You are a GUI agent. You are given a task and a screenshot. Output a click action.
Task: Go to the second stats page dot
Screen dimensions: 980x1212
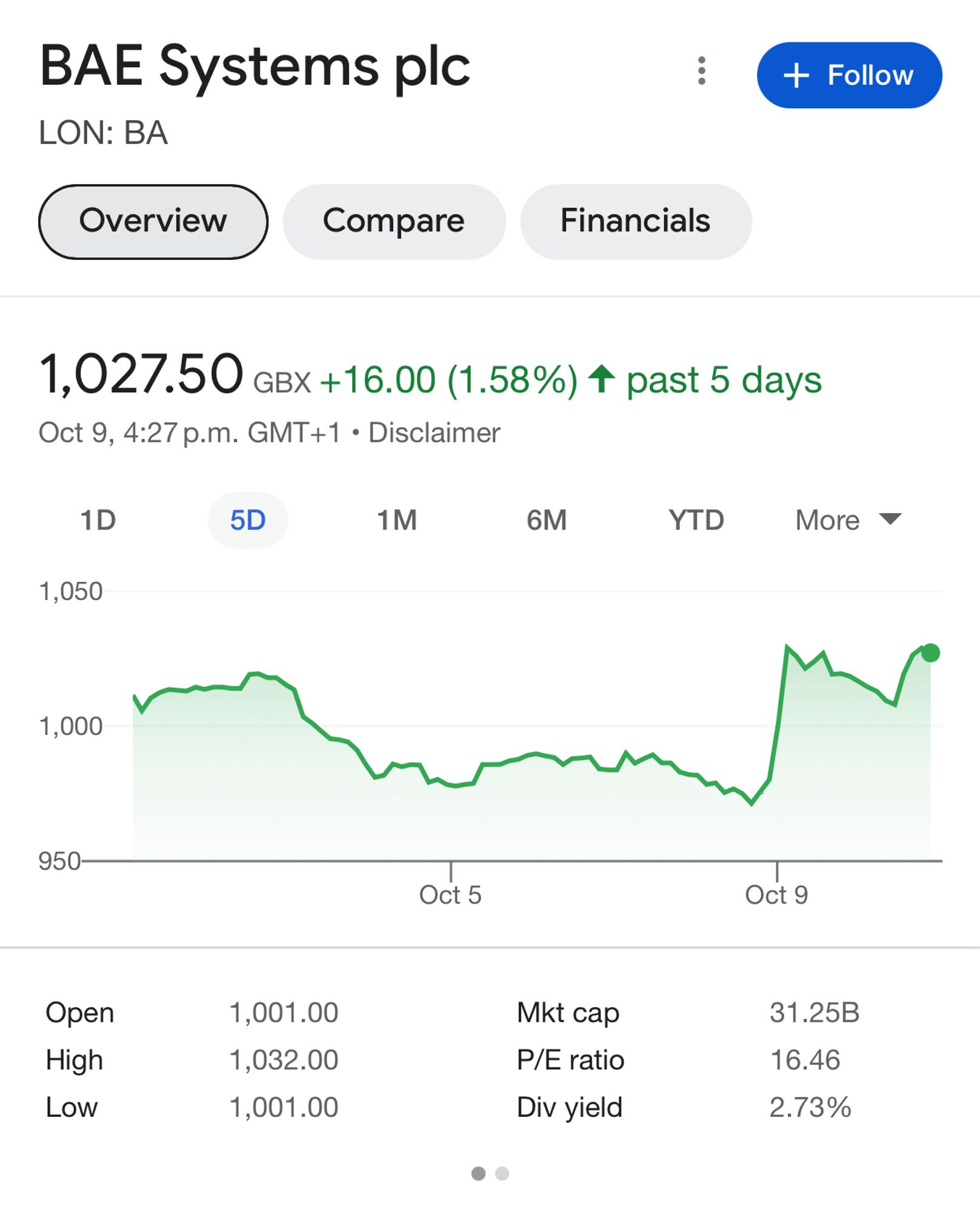pyautogui.click(x=502, y=1174)
